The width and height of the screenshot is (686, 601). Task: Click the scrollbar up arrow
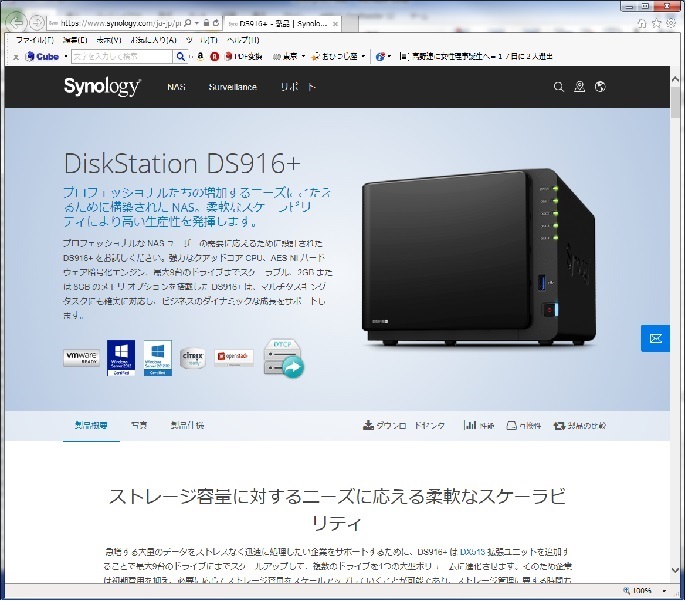coord(675,80)
